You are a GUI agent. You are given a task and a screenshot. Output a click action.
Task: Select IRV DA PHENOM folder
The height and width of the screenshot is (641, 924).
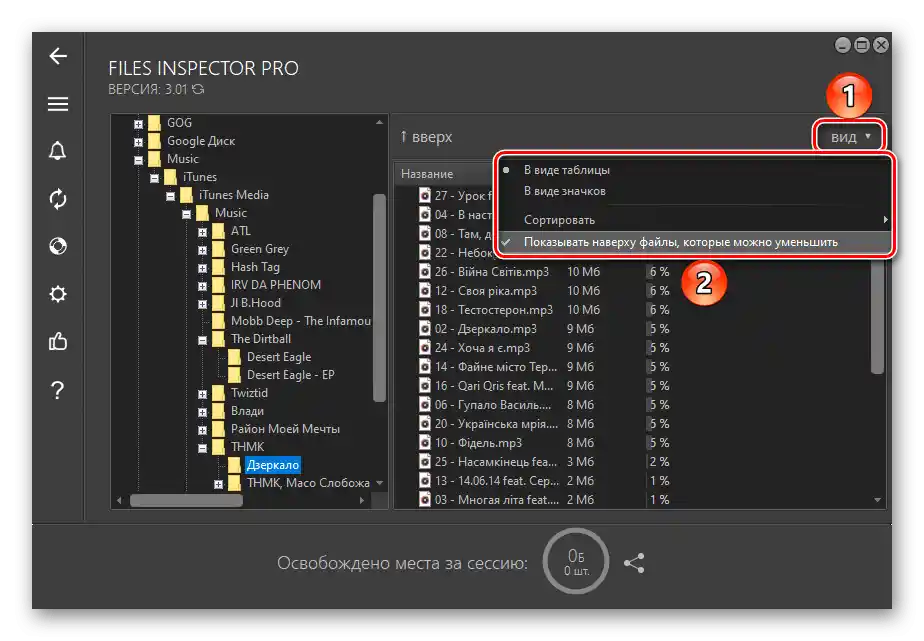(x=276, y=285)
